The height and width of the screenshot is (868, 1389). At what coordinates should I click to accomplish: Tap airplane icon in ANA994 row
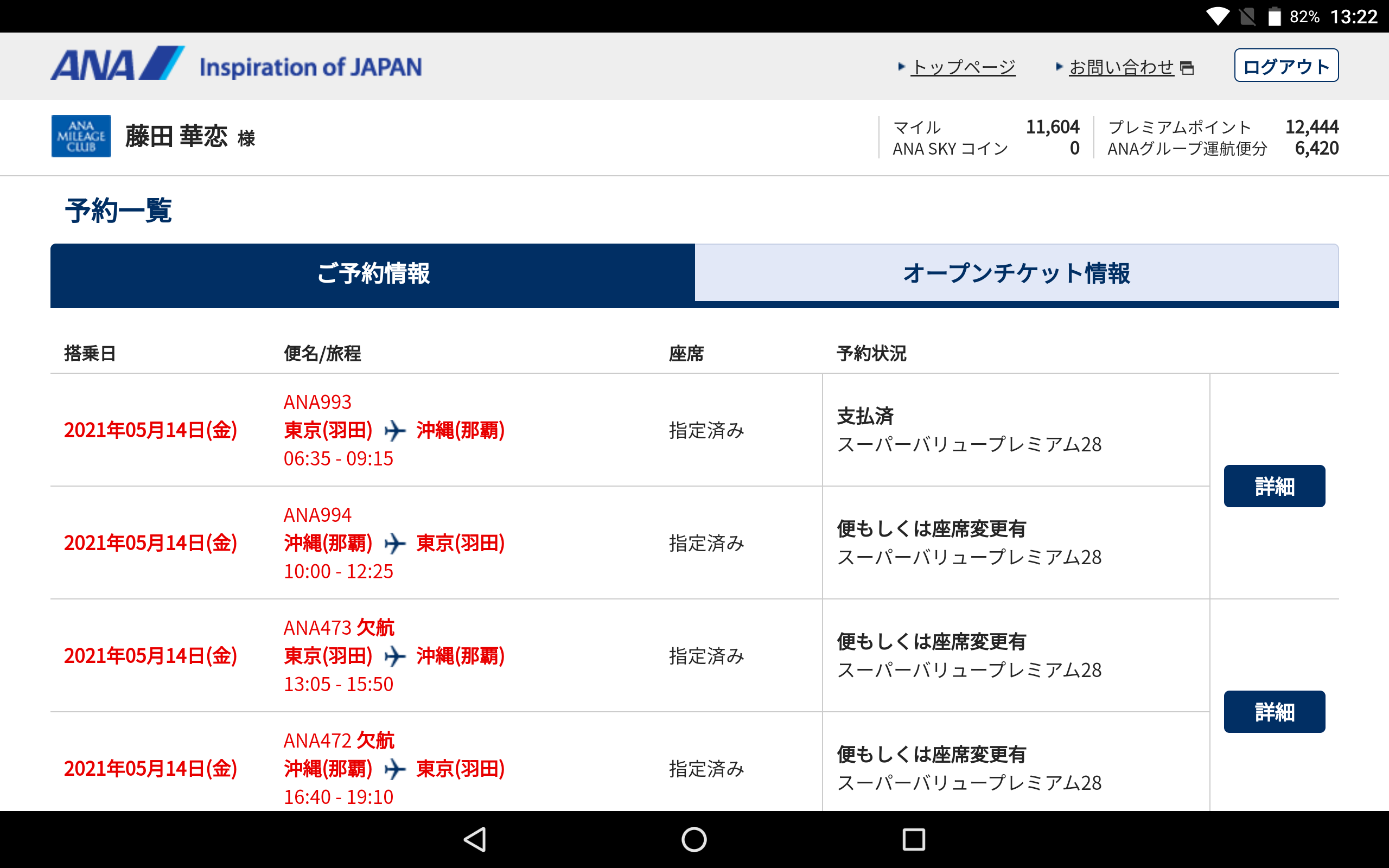[x=394, y=543]
